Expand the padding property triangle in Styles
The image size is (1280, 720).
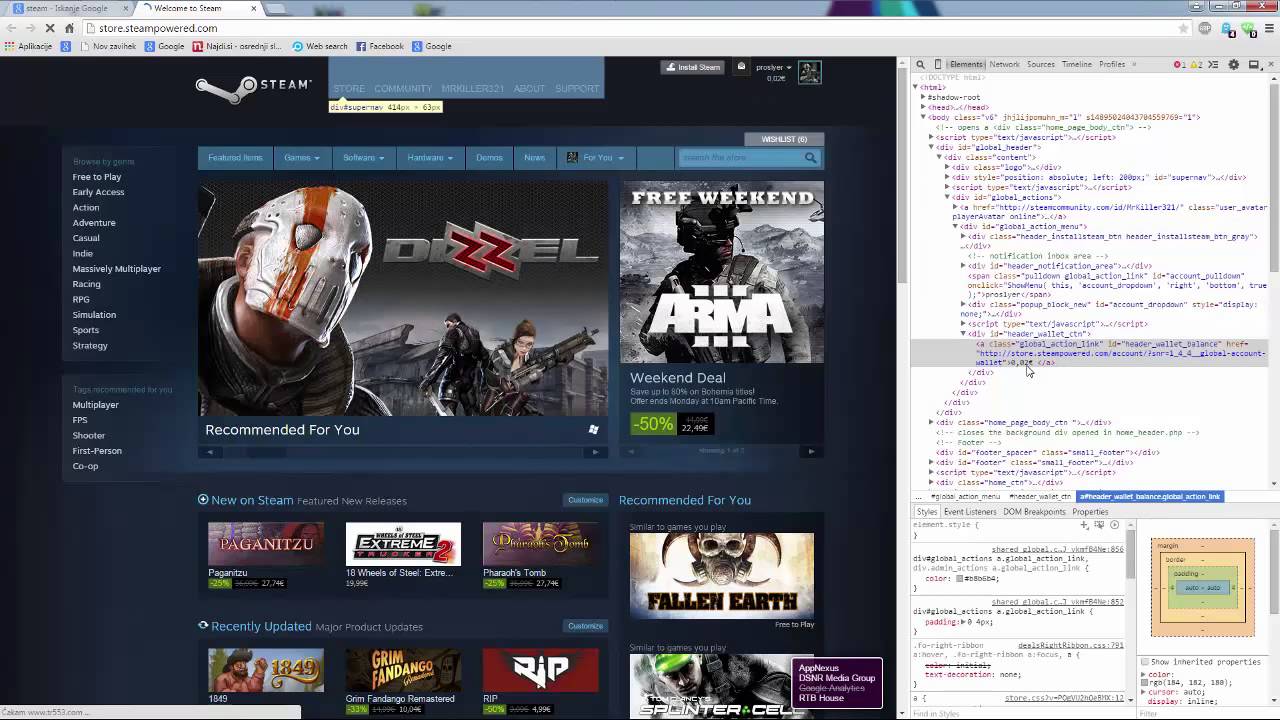[x=964, y=622]
